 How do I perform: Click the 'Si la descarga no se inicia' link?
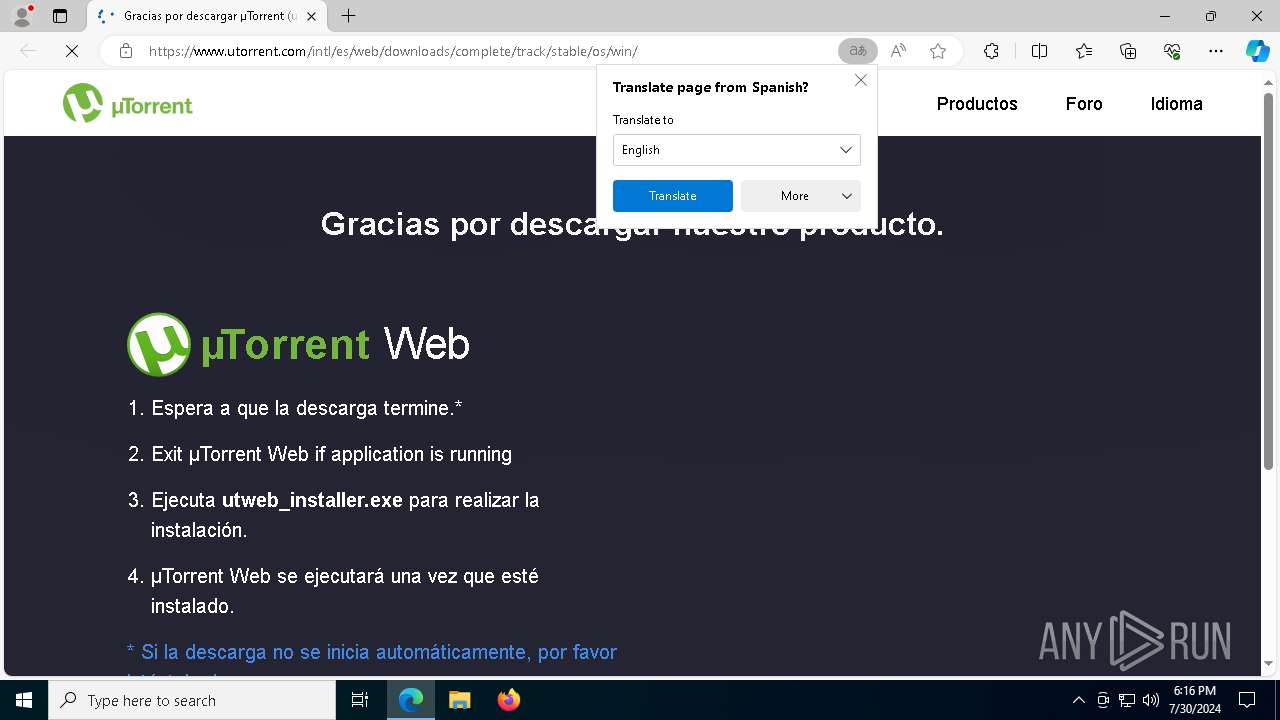tap(372, 652)
